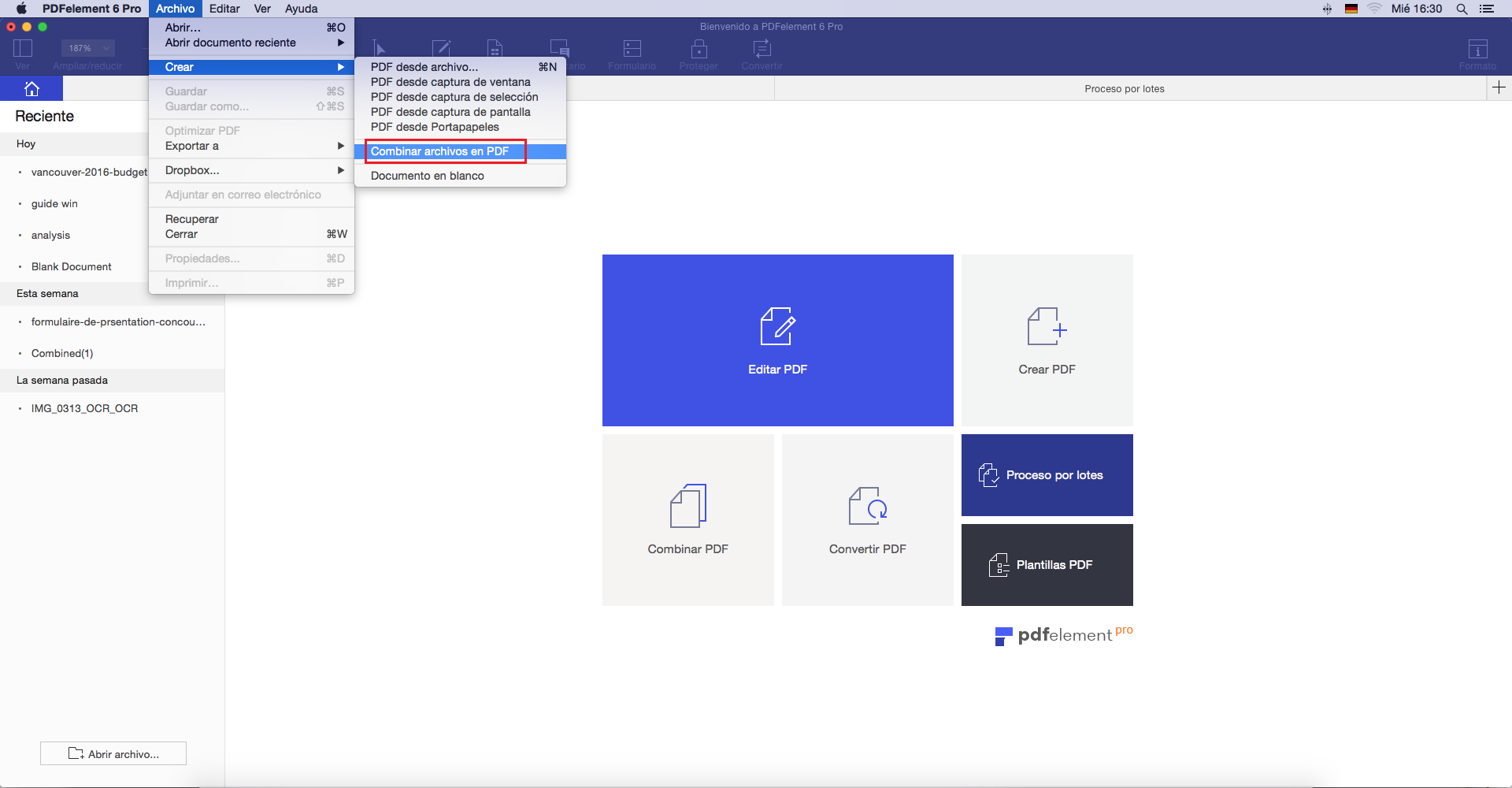Screen dimensions: 1512x788
Task: Choose PDF desde archivo...
Action: [x=460, y=67]
